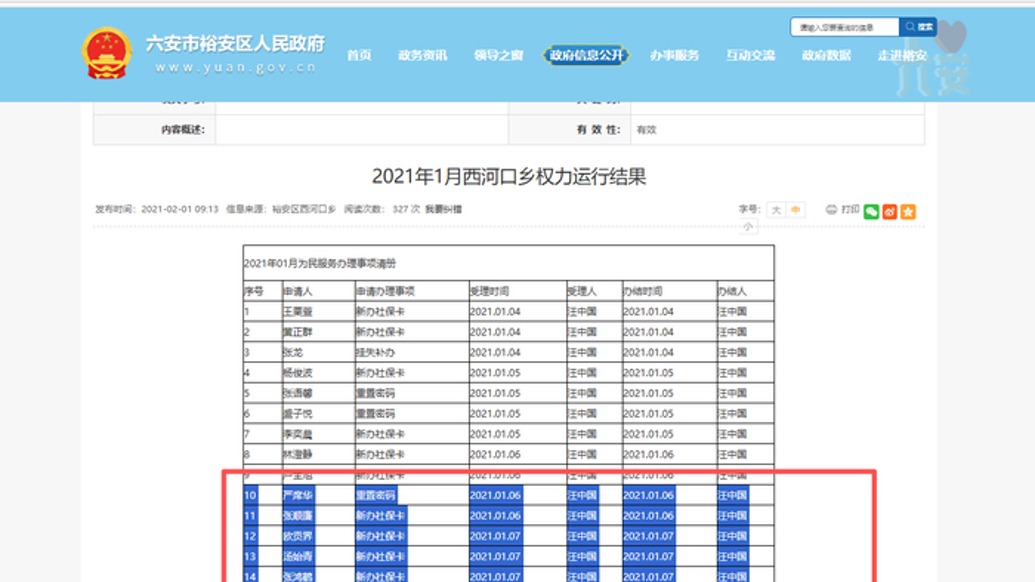Set font size to 小 (small)

(x=748, y=226)
